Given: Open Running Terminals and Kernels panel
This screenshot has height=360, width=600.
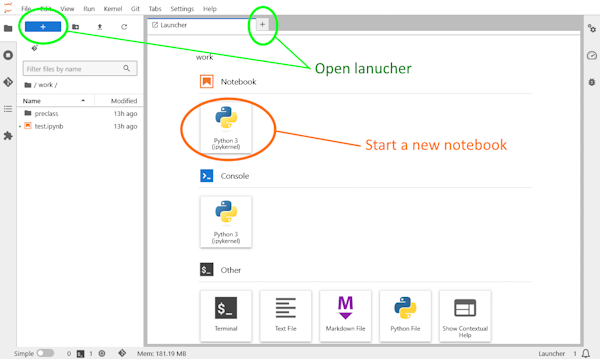Looking at the screenshot, I should click(8, 55).
